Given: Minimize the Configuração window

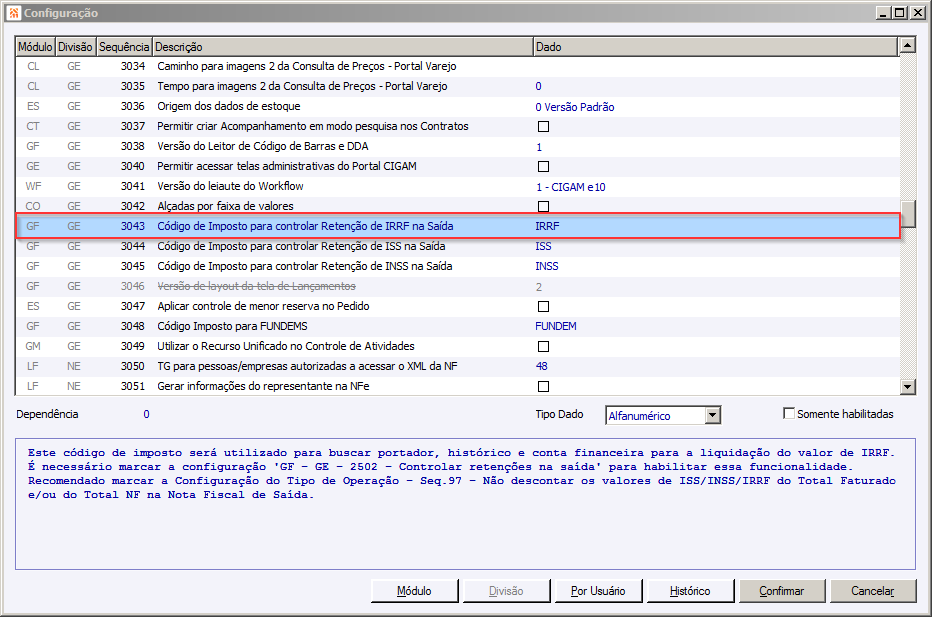Looking at the screenshot, I should (884, 12).
